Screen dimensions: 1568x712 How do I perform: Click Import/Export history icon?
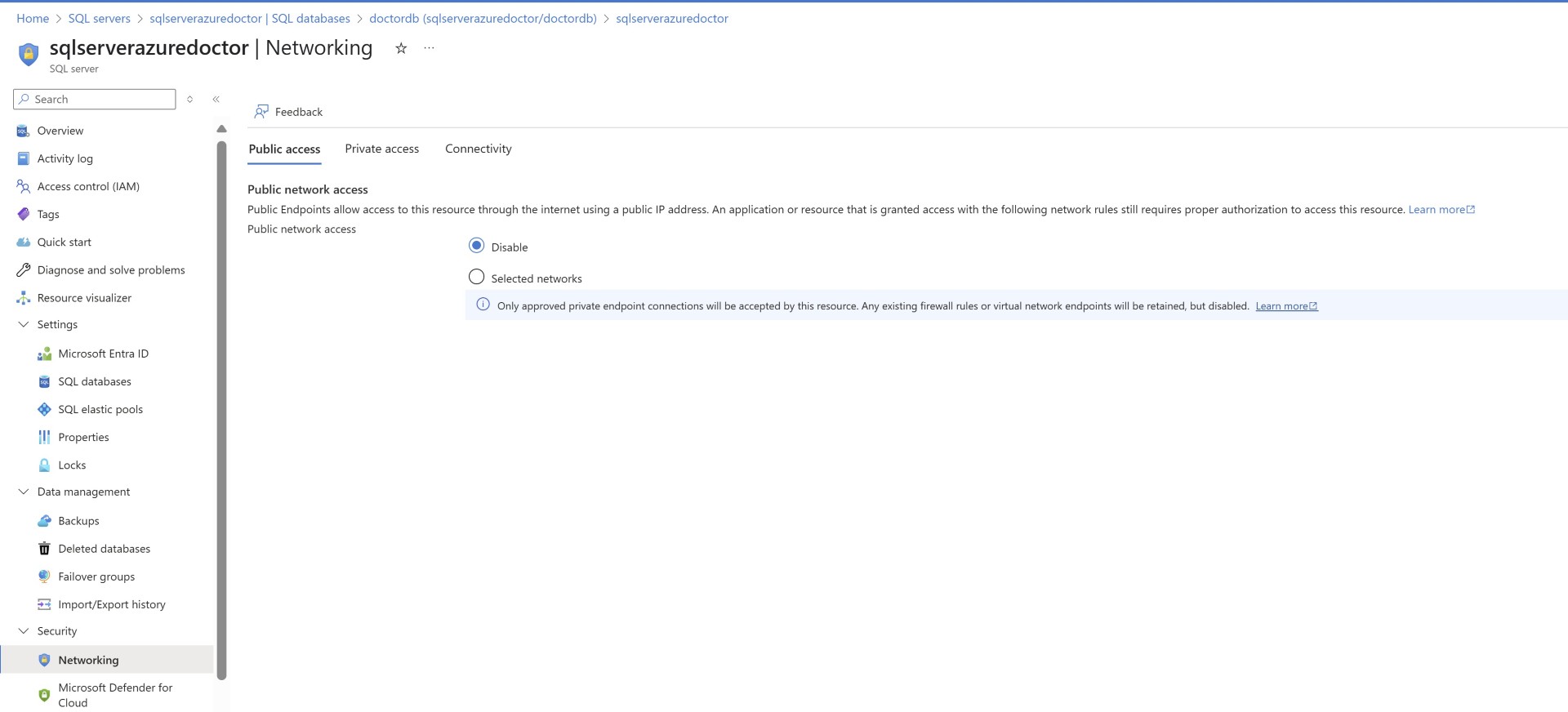44,604
